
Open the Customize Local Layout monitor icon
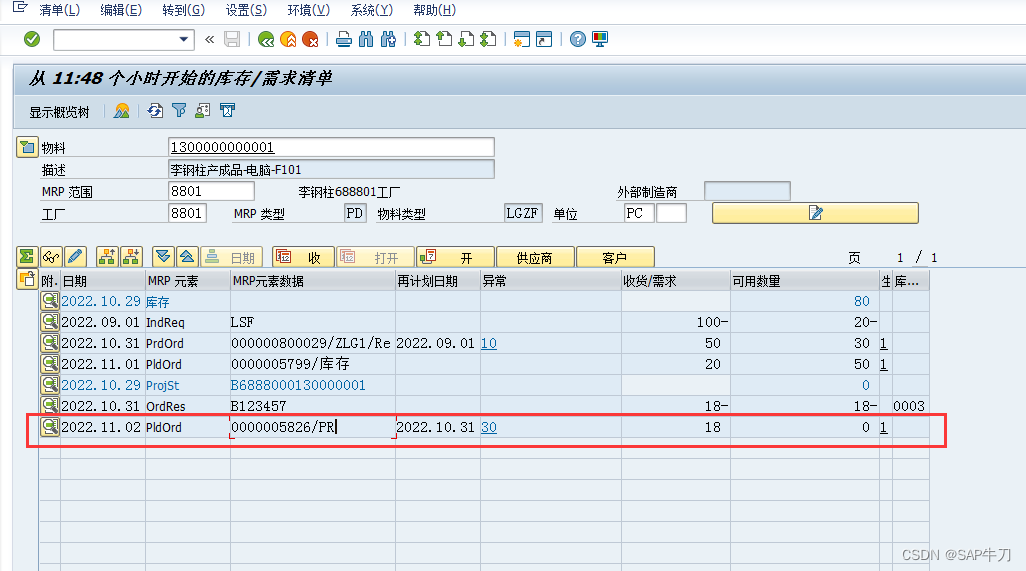pos(599,39)
